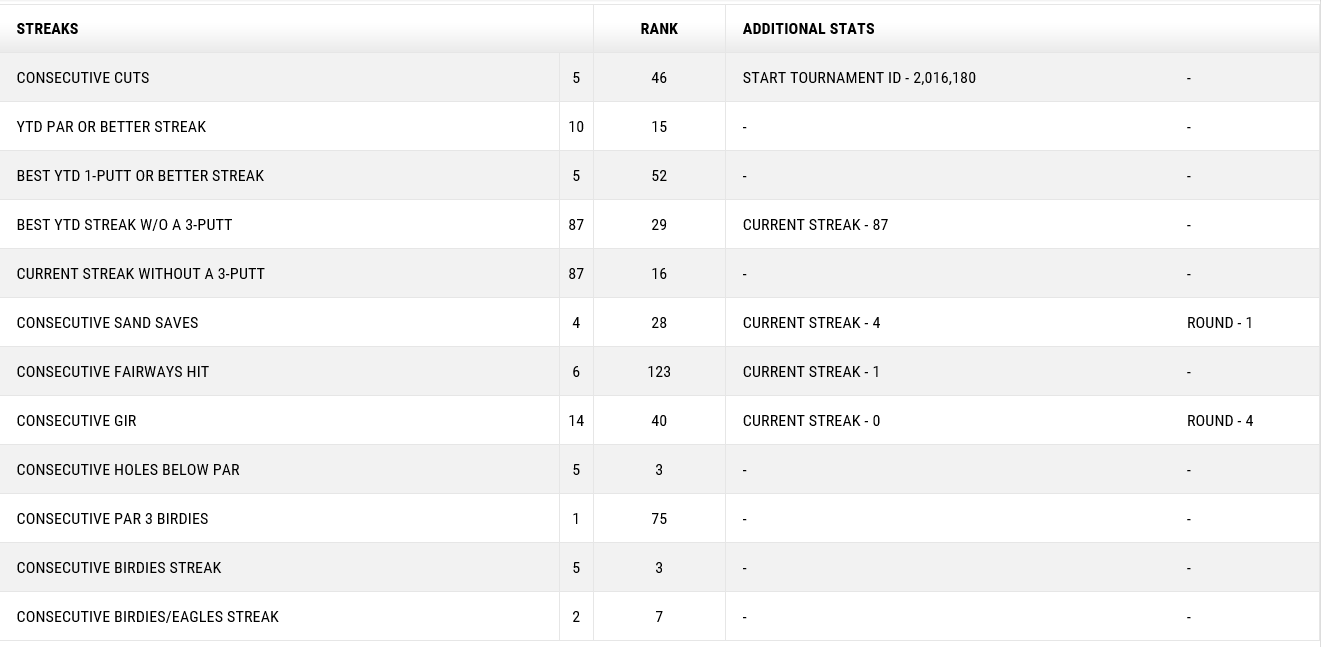Select the YTD Par or Better Streak label

point(111,127)
